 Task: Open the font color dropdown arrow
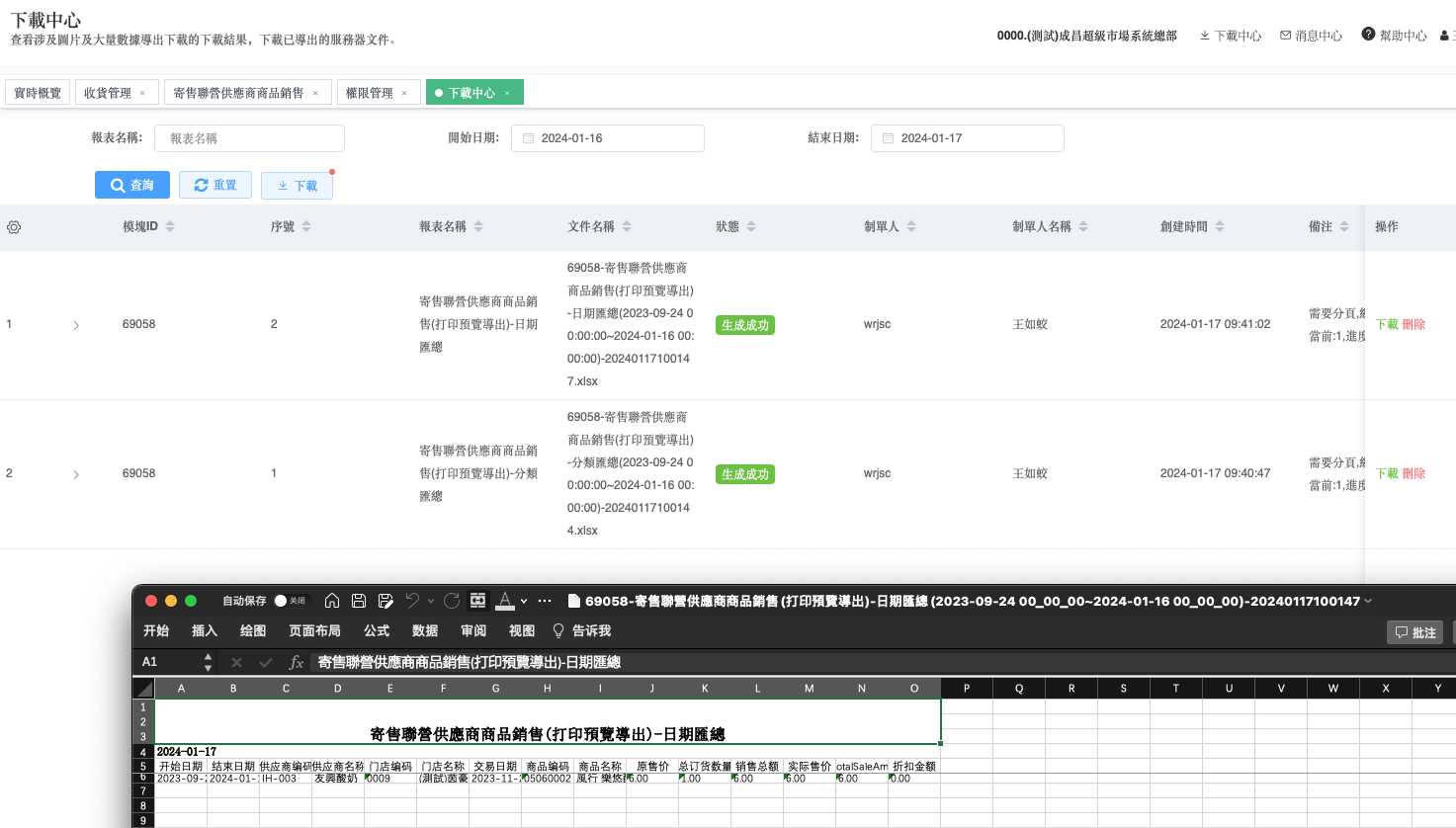tap(524, 602)
